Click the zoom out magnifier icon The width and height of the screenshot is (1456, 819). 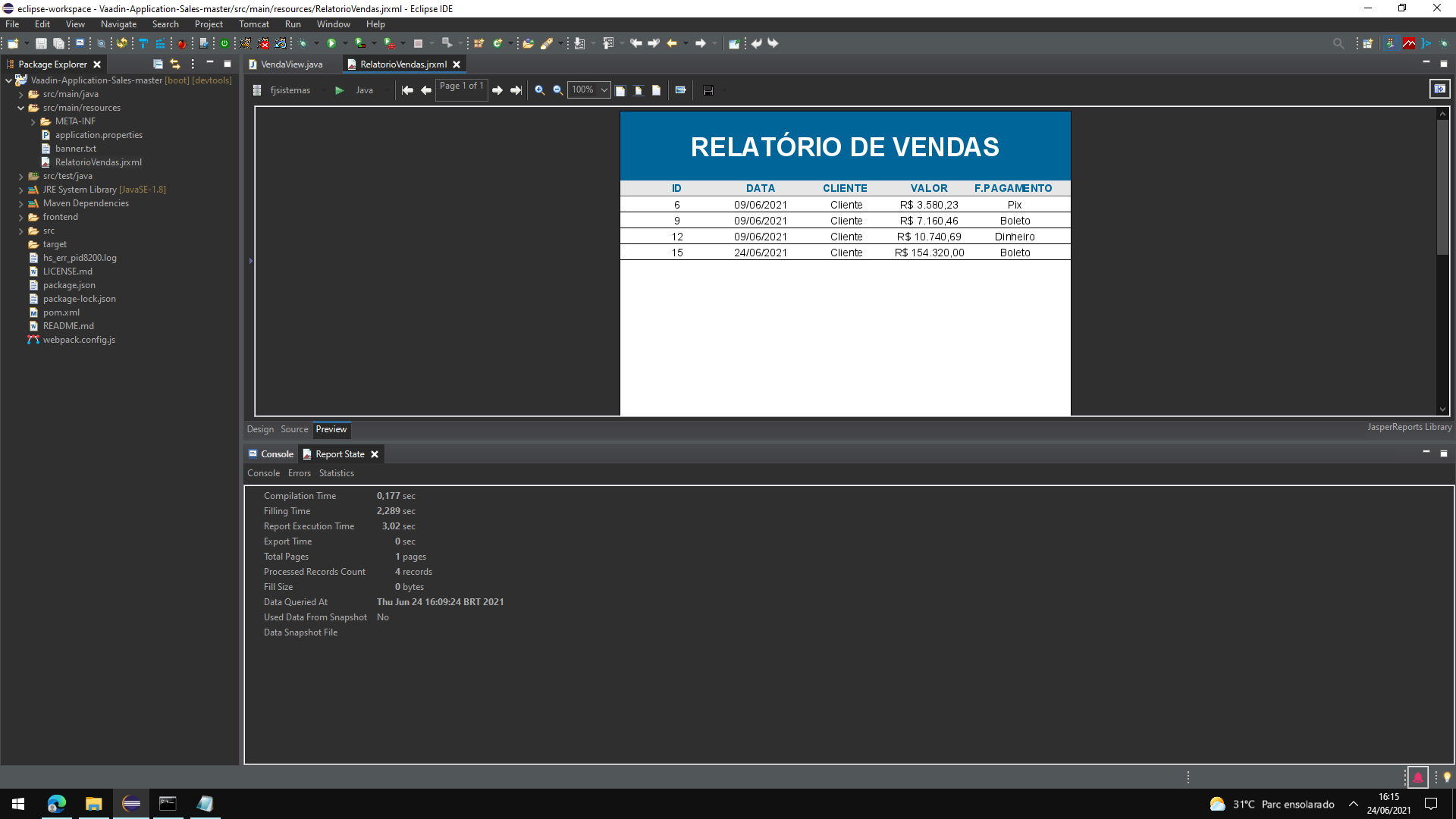coord(557,90)
